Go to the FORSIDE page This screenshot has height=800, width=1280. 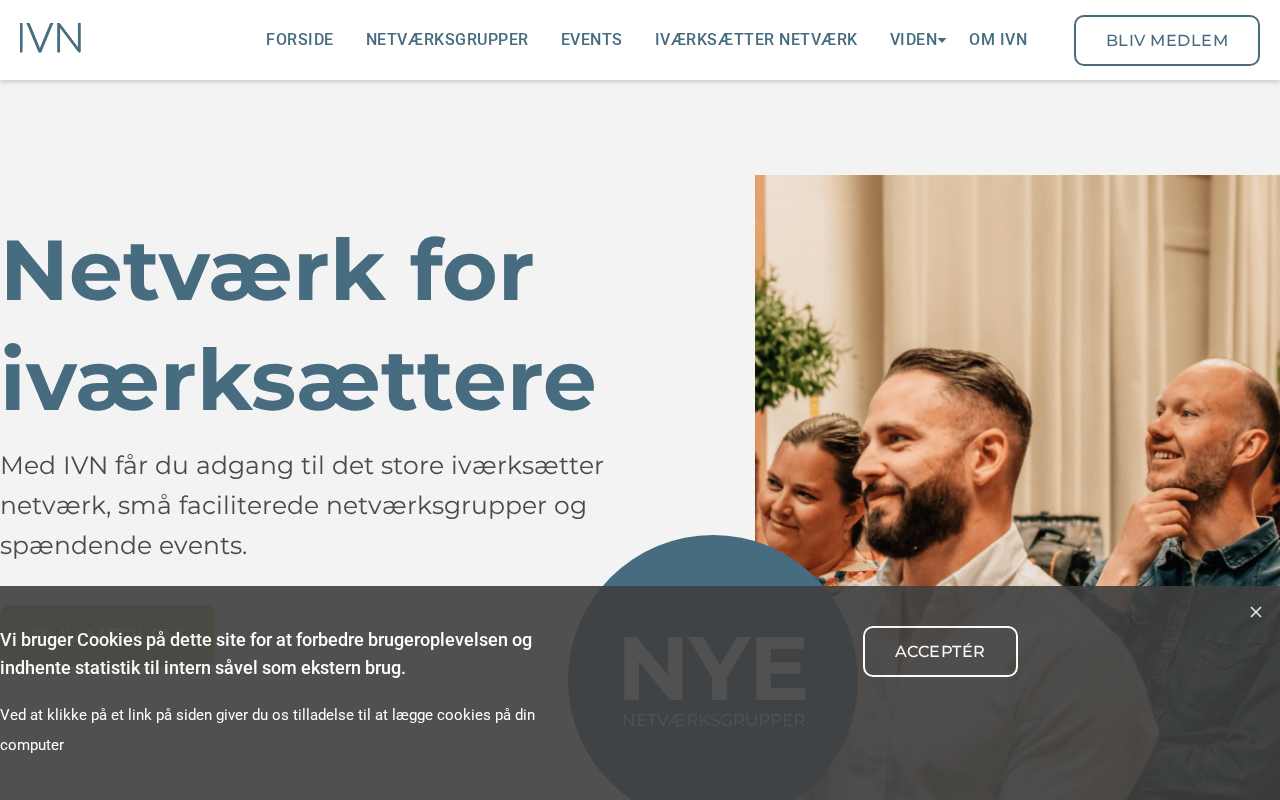tap(300, 40)
